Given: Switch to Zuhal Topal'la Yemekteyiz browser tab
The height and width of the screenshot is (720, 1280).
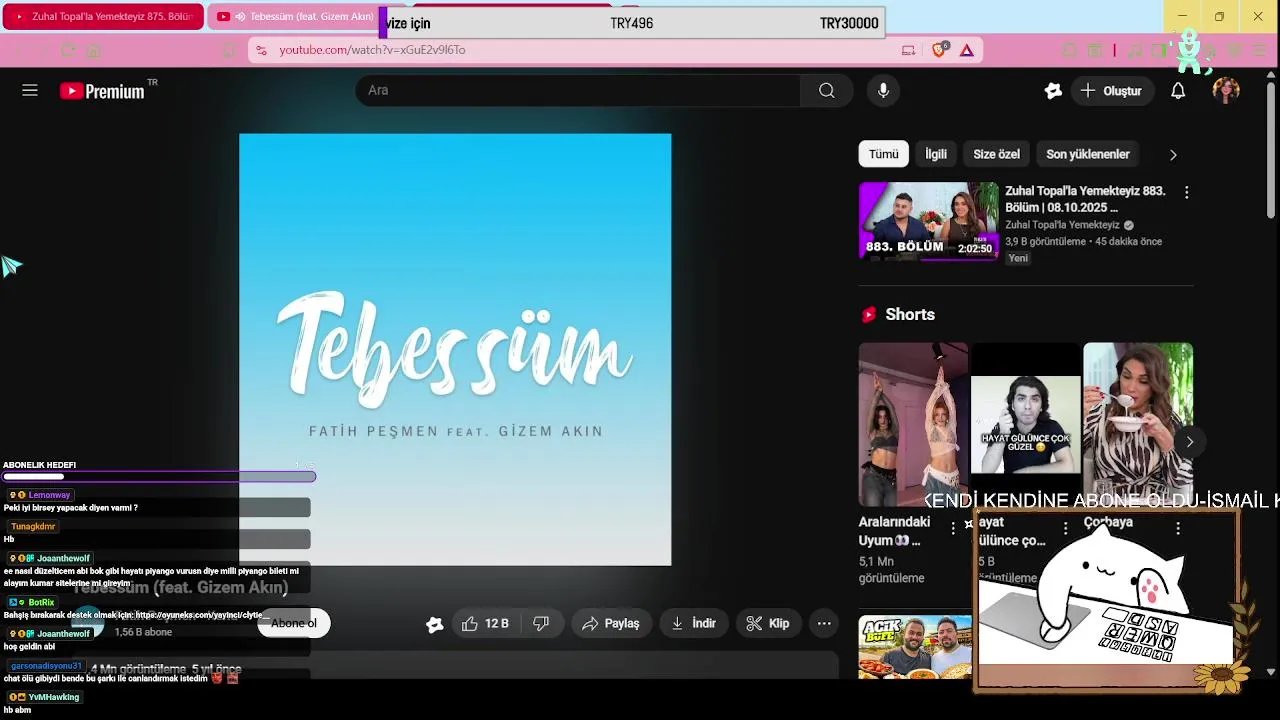Looking at the screenshot, I should pos(103,16).
